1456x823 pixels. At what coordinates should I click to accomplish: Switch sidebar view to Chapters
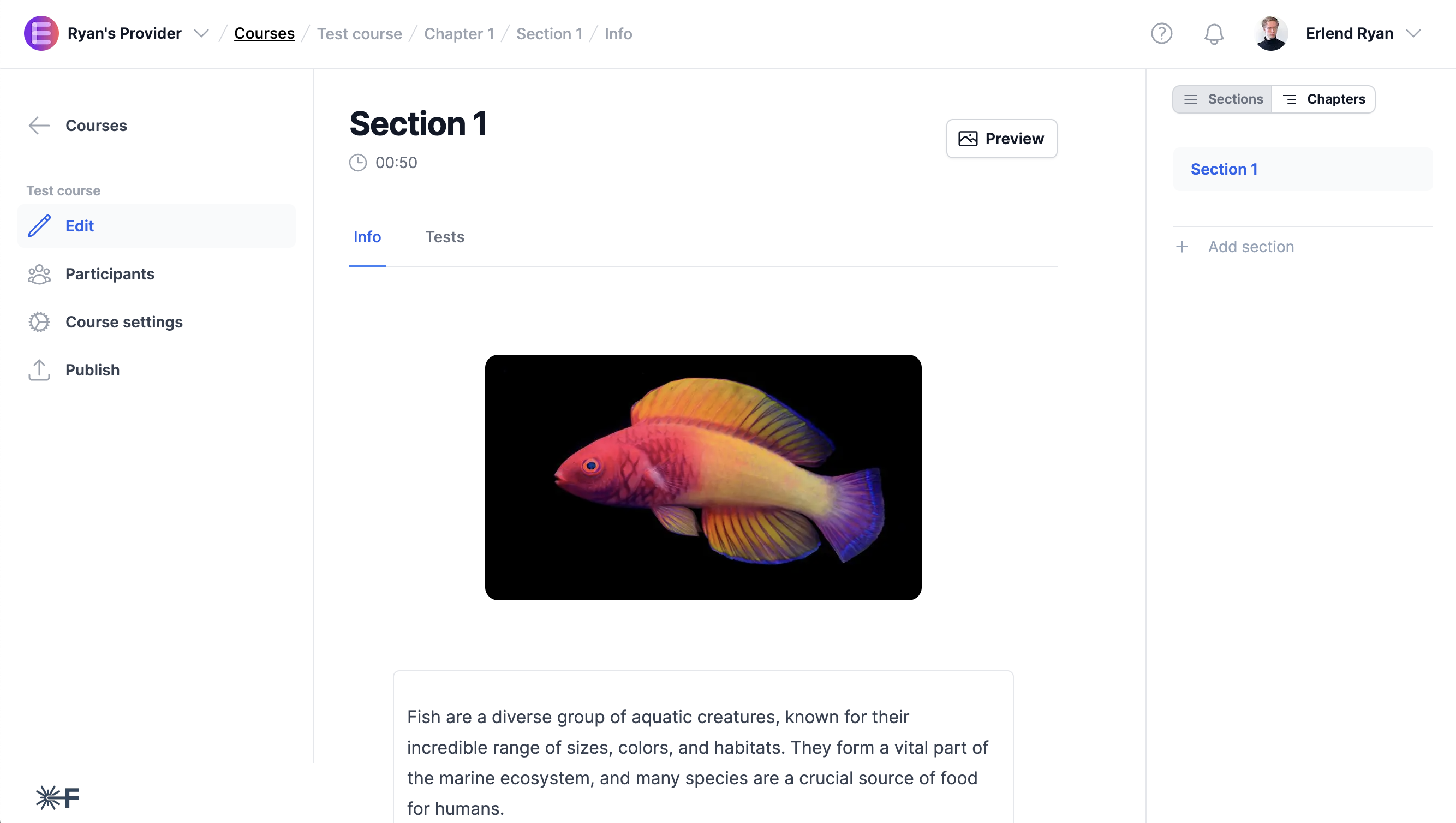tap(1323, 99)
